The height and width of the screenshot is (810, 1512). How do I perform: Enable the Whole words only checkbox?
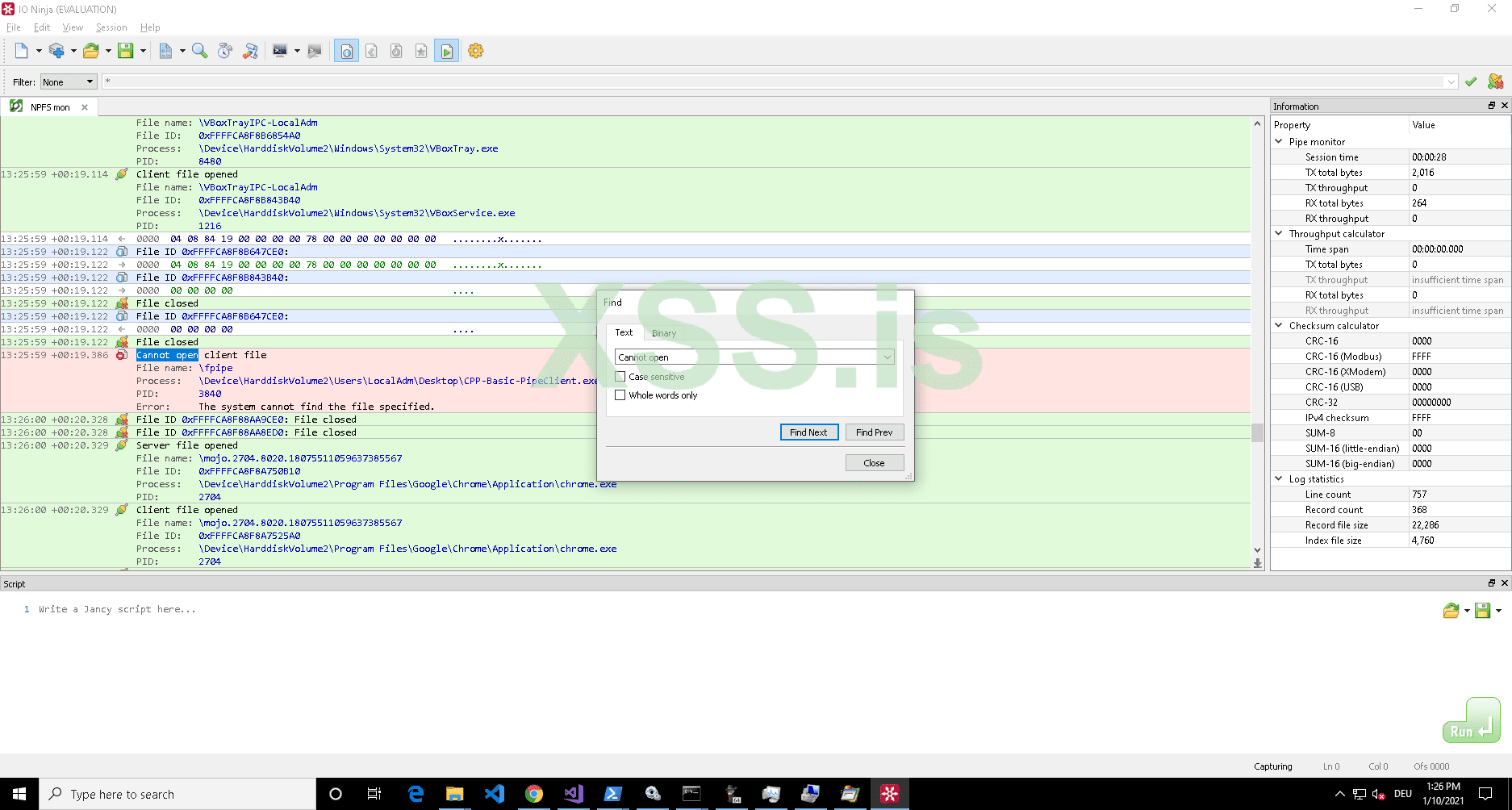(620, 395)
